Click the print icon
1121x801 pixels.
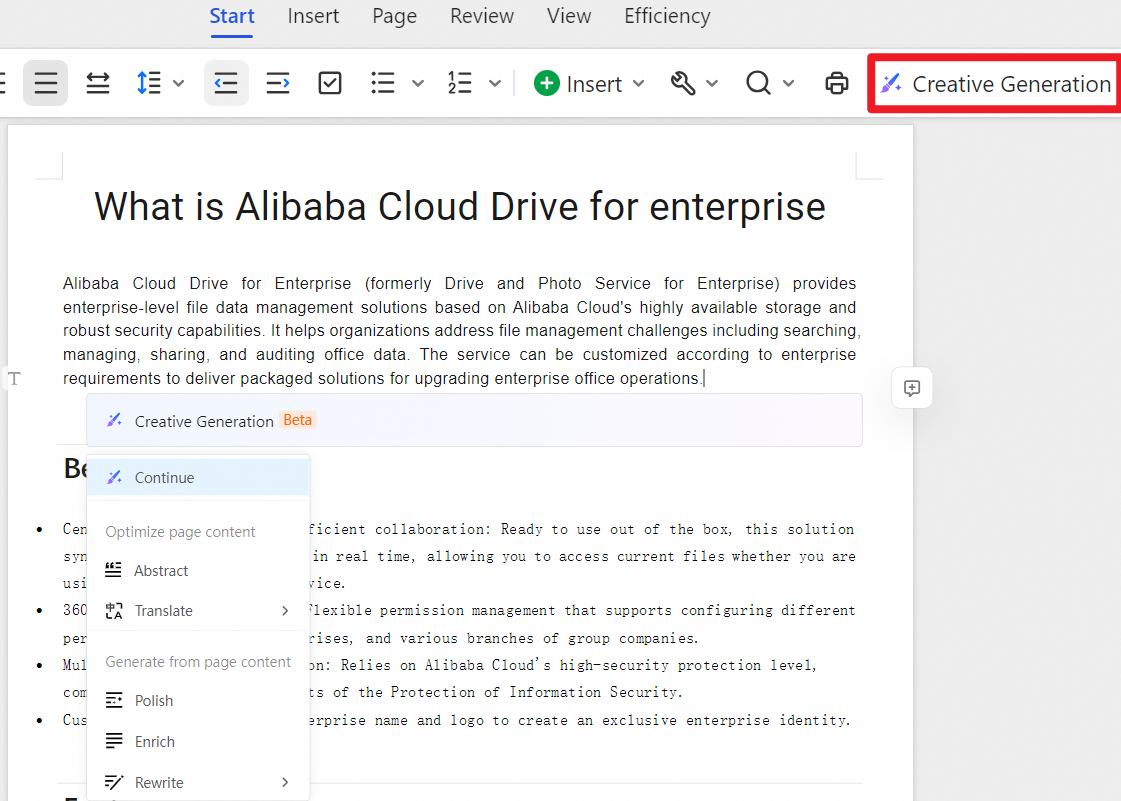[837, 84]
